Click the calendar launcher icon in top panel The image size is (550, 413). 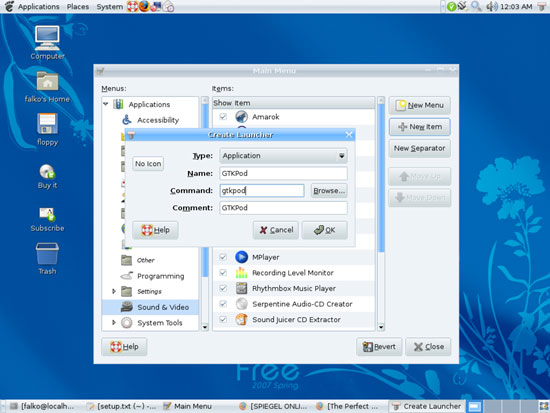168,6
